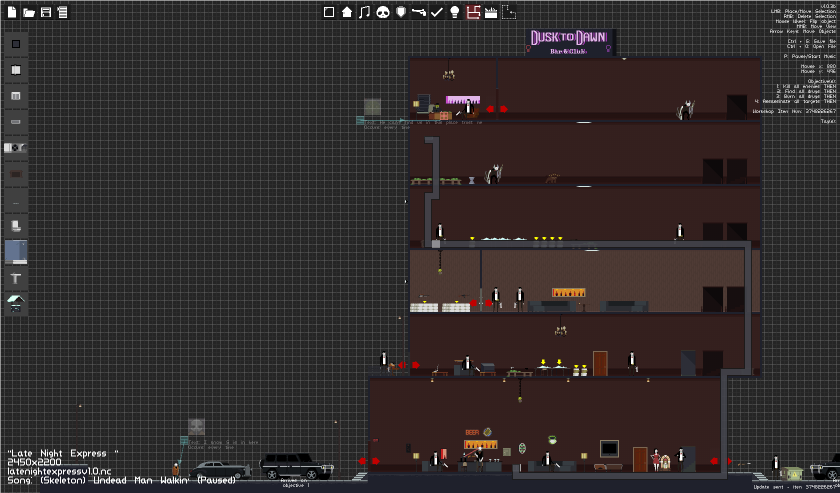The height and width of the screenshot is (493, 840).
Task: Select the pink neon sign on top floor
Action: tap(463, 100)
